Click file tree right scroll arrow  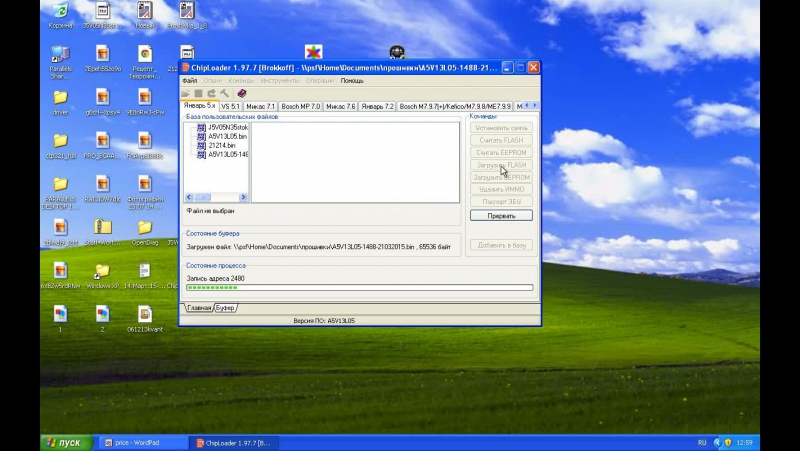pos(243,197)
